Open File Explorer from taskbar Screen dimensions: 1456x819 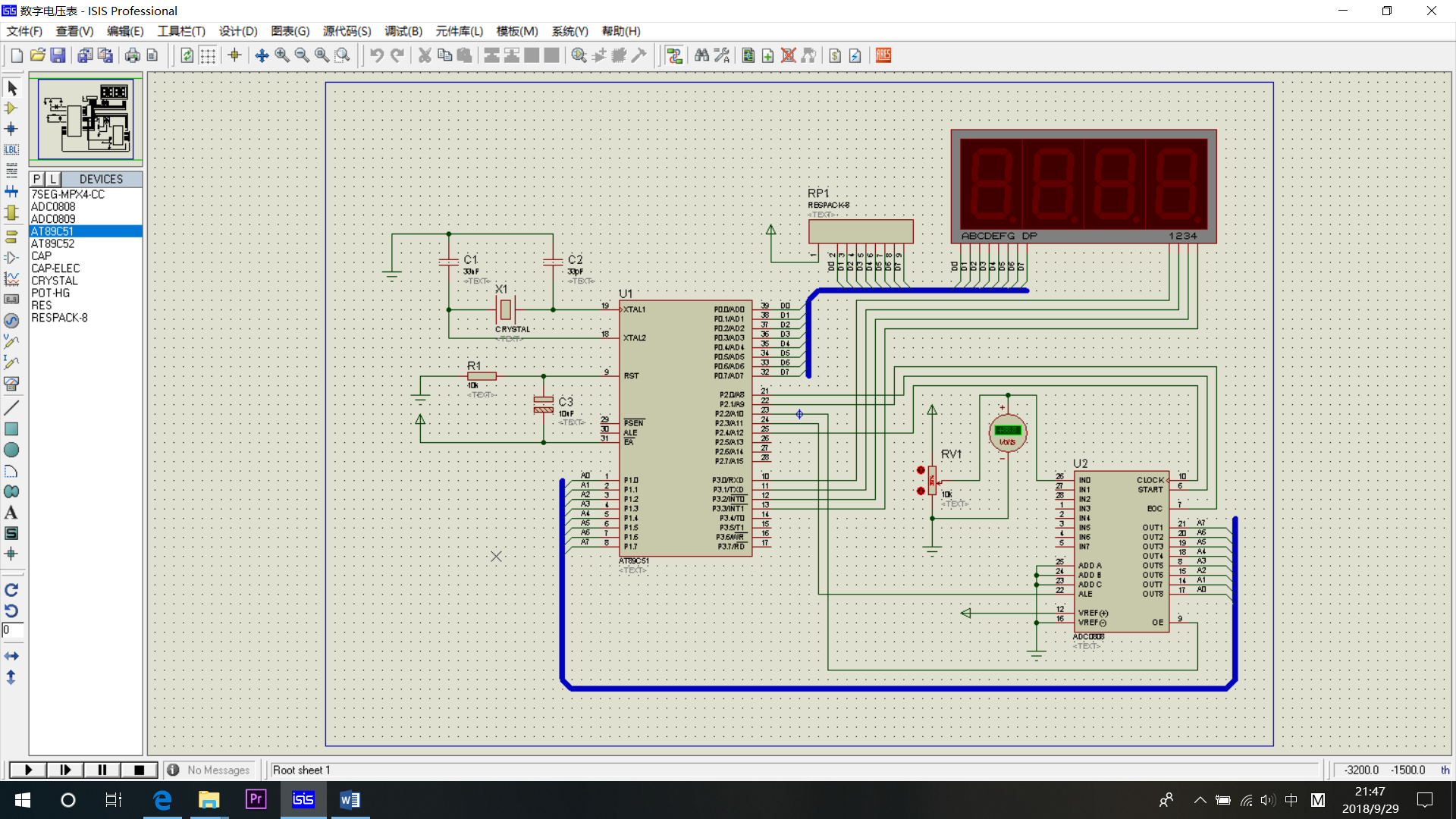click(209, 800)
